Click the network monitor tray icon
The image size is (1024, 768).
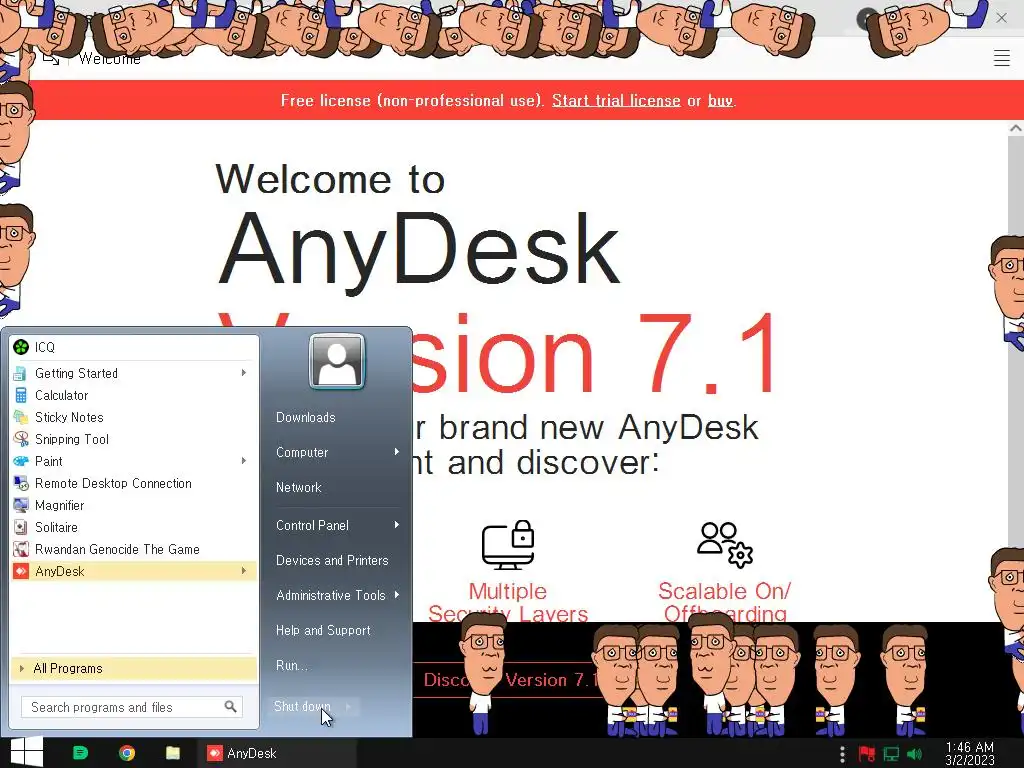[x=891, y=754]
